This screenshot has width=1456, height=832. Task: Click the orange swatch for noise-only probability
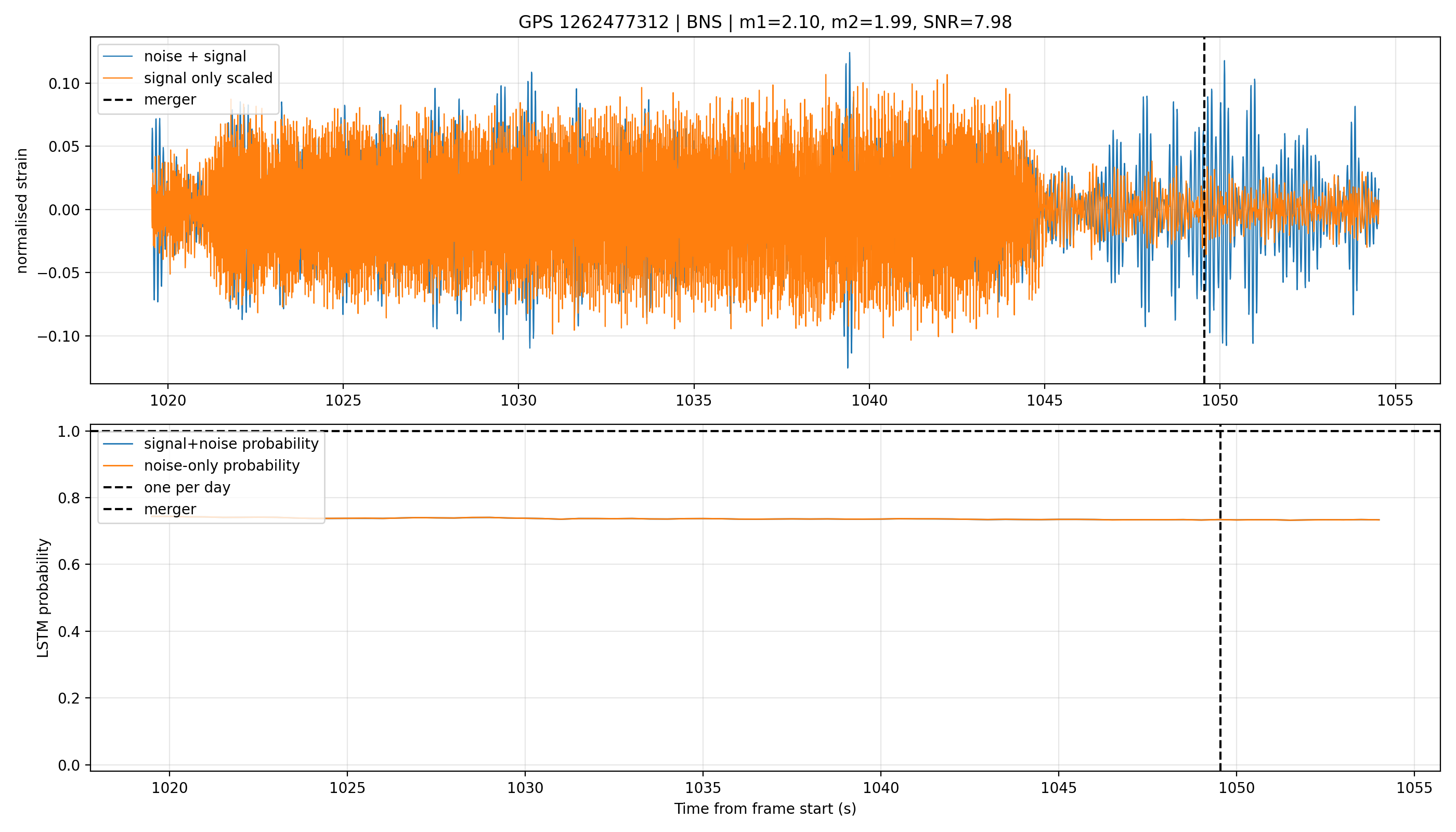pyautogui.click(x=118, y=466)
